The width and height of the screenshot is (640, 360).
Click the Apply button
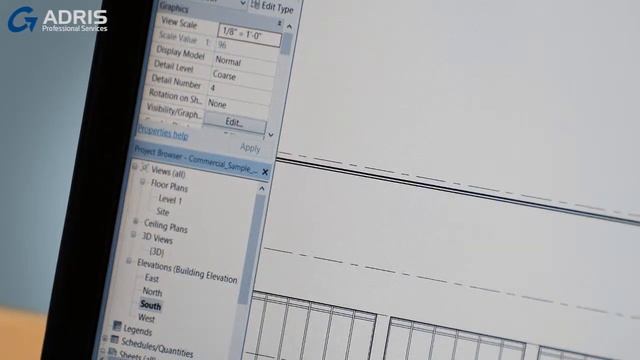point(250,147)
